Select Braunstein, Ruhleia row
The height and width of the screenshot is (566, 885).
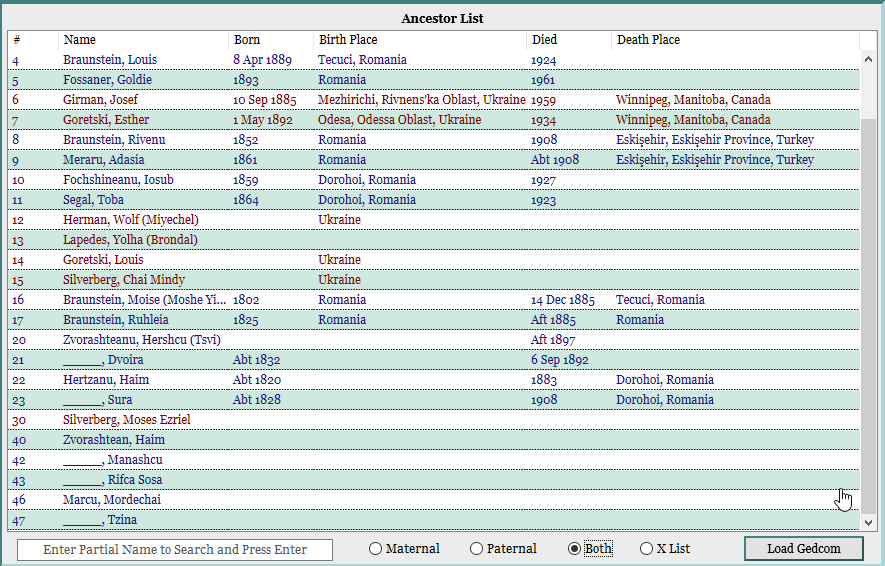(x=433, y=320)
